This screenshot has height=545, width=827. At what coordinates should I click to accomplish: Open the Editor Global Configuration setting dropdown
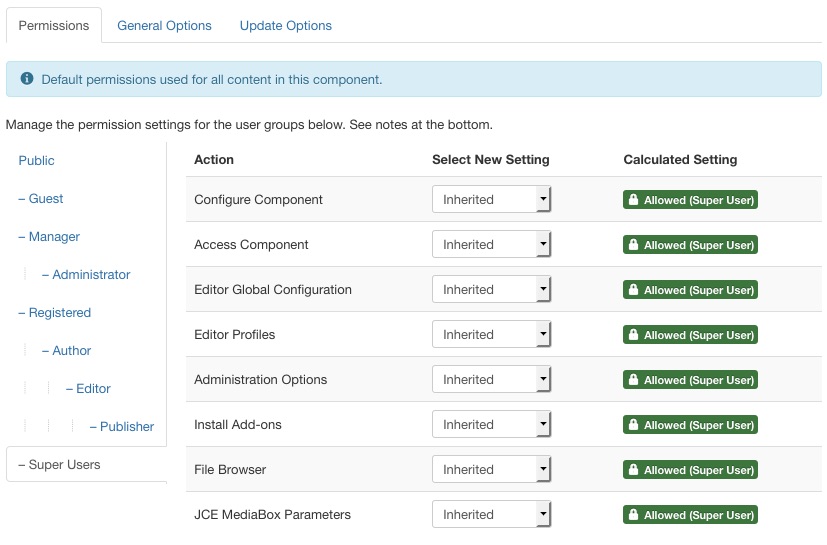491,290
